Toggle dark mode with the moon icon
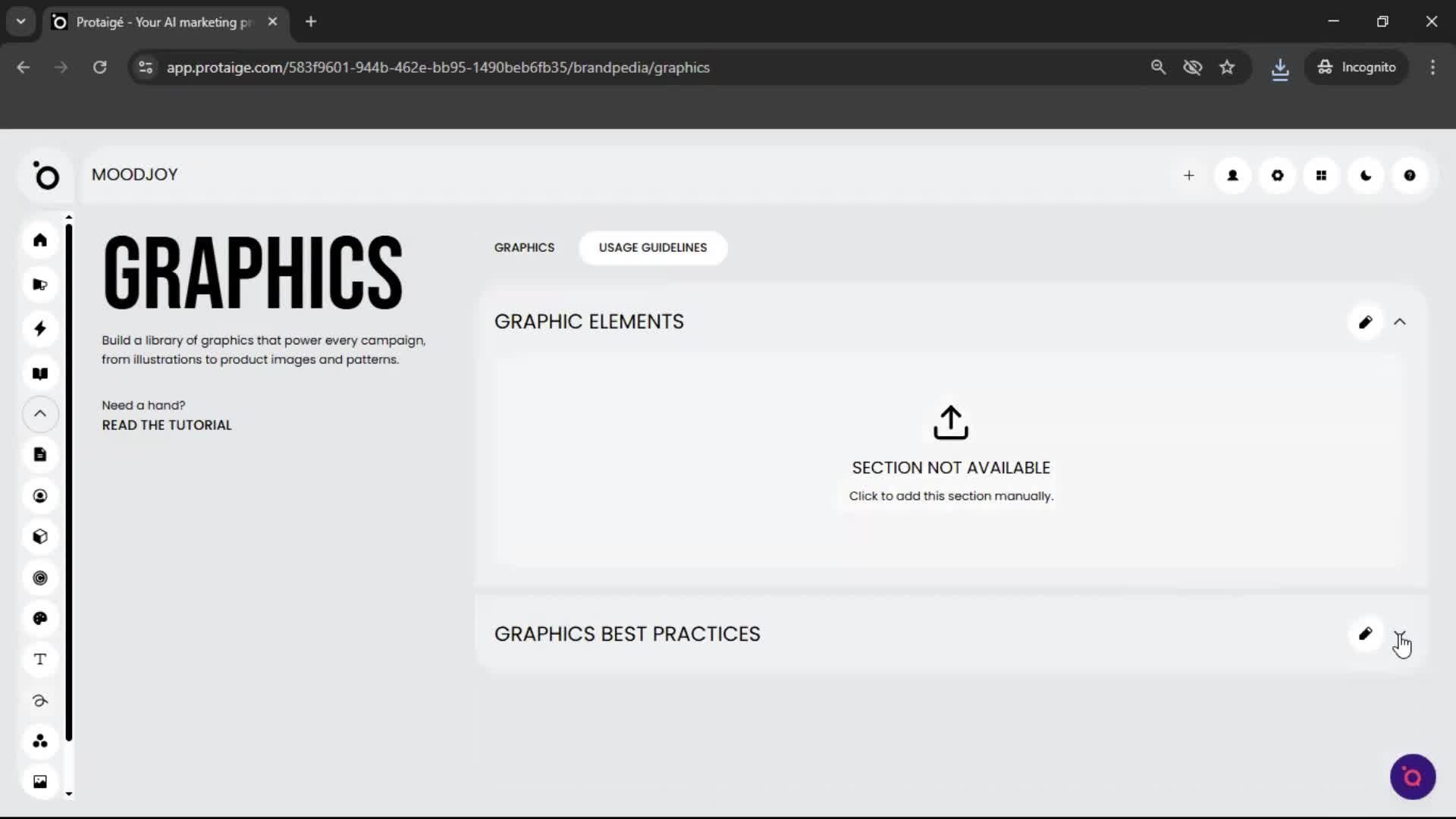 [1366, 175]
